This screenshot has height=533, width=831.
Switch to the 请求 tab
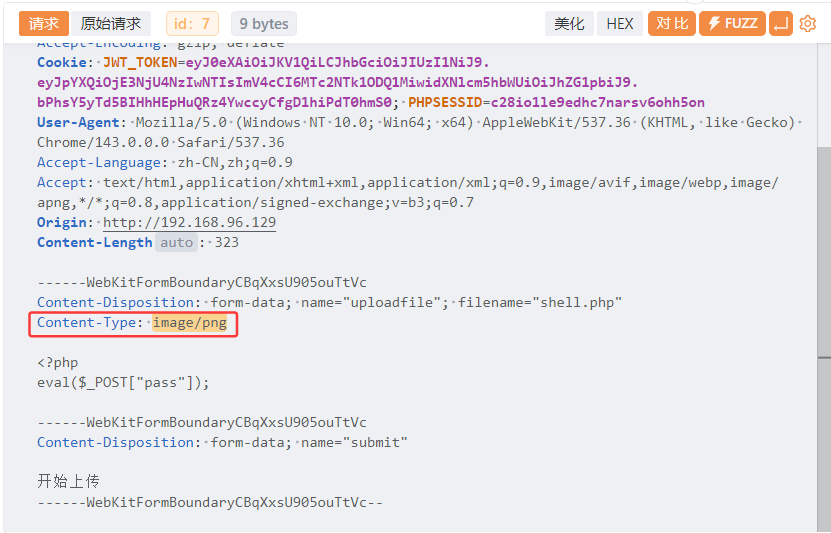click(43, 23)
